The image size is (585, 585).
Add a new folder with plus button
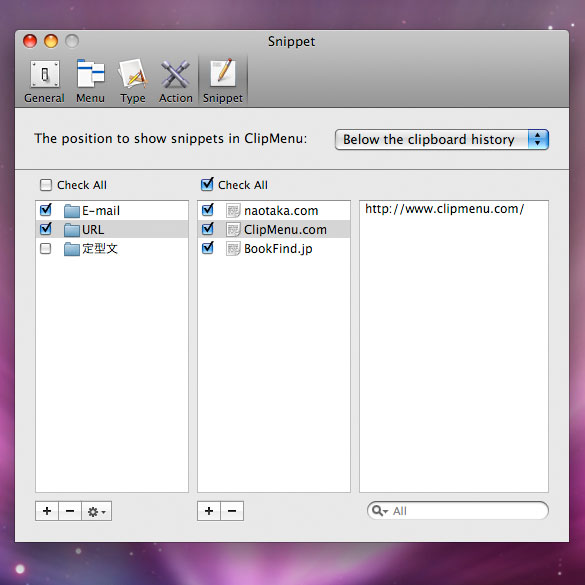tap(47, 511)
